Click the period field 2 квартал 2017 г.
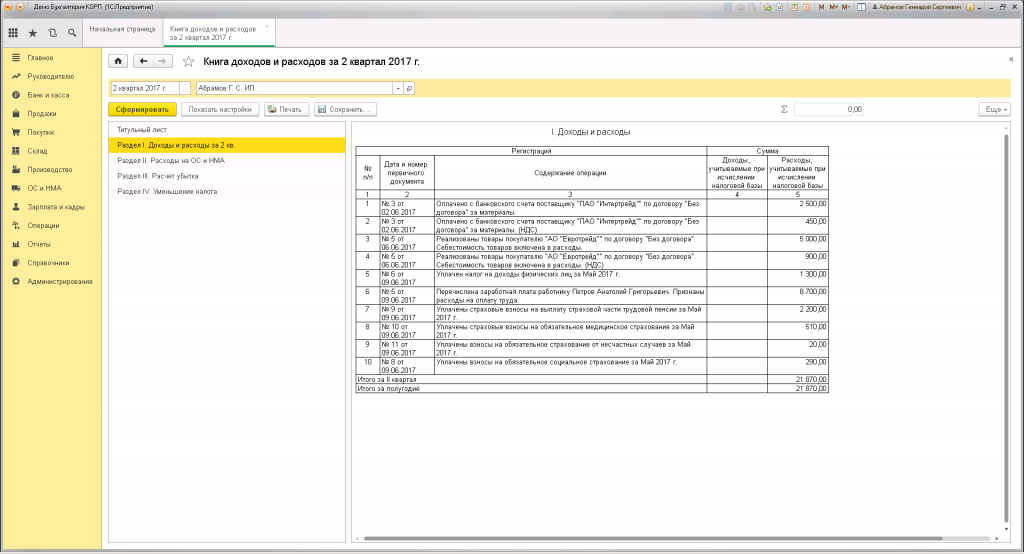 pyautogui.click(x=145, y=88)
